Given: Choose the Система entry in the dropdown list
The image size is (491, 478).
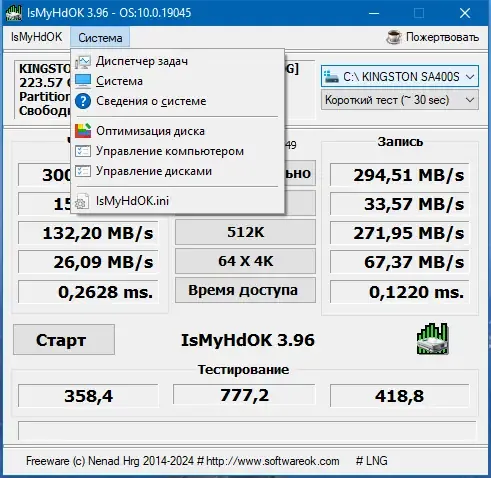Looking at the screenshot, I should [178, 81].
